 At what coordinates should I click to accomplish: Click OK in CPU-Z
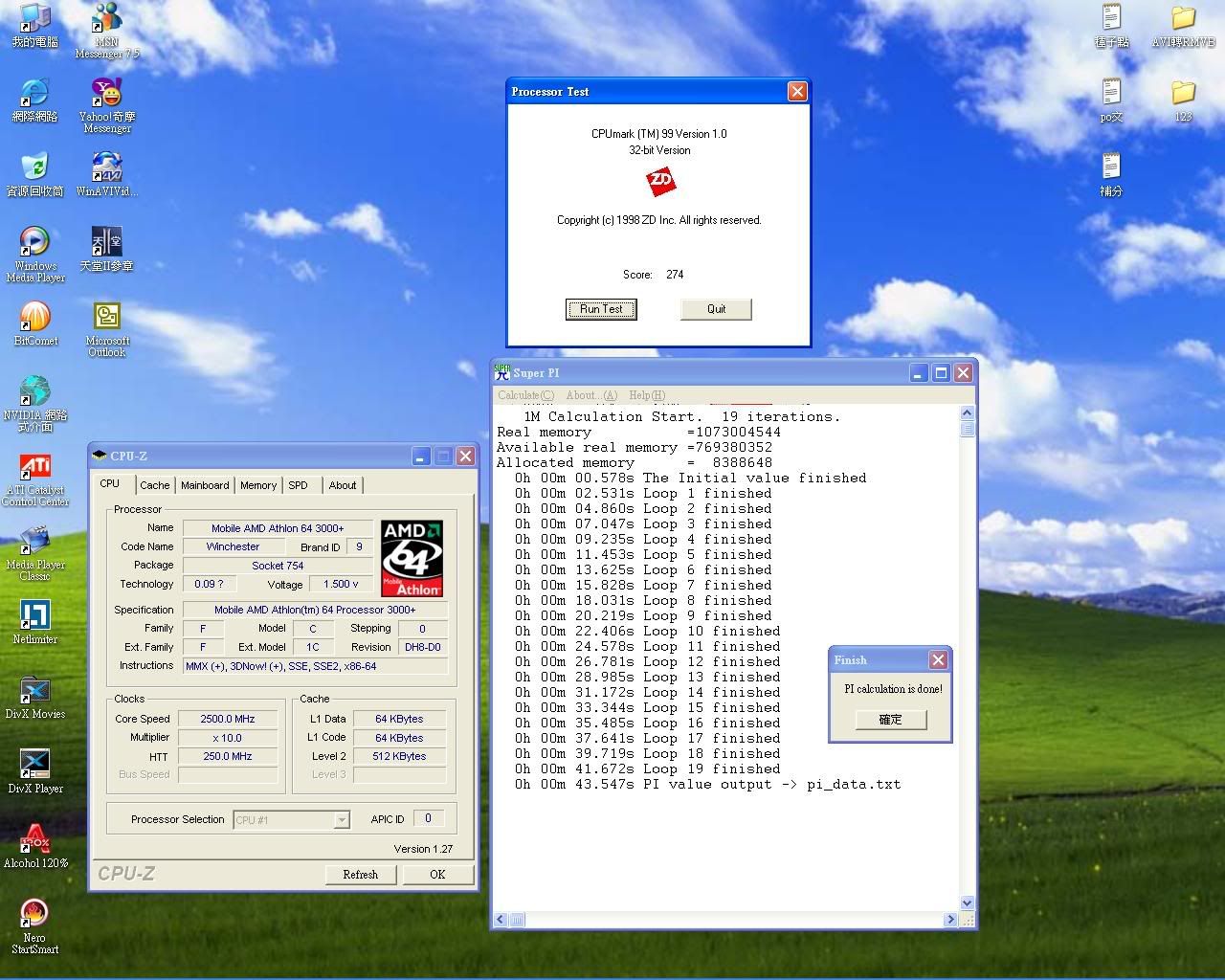[437, 874]
